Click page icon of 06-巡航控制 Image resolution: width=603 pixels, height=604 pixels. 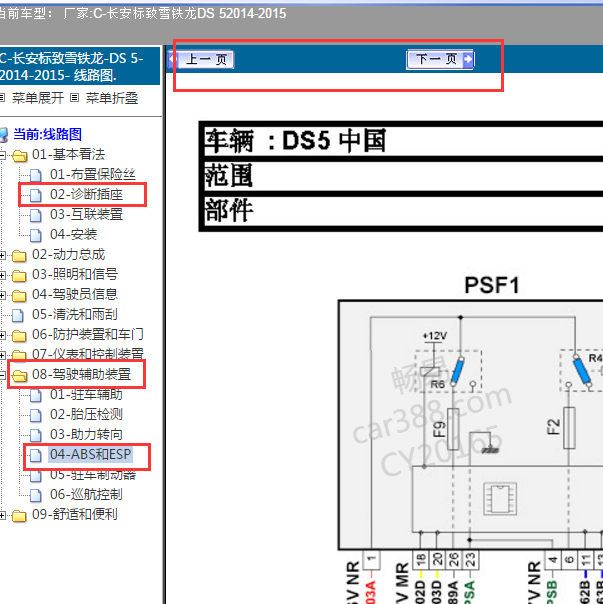point(36,495)
